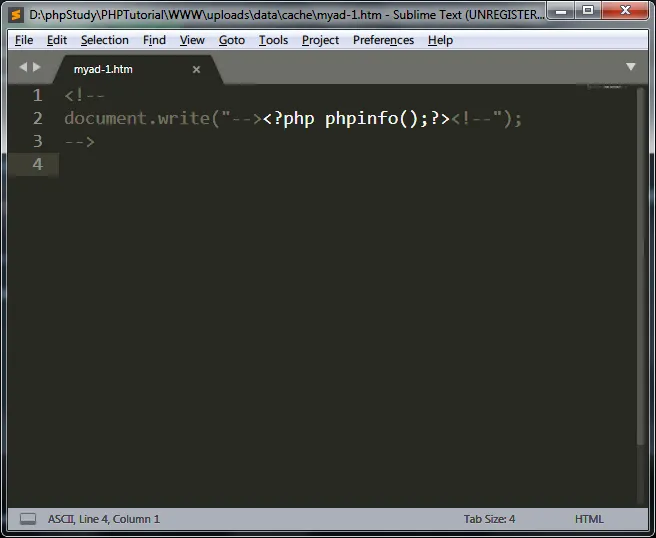This screenshot has height=538, width=656.
Task: Click the tab navigation left arrow
Action: pyautogui.click(x=23, y=67)
